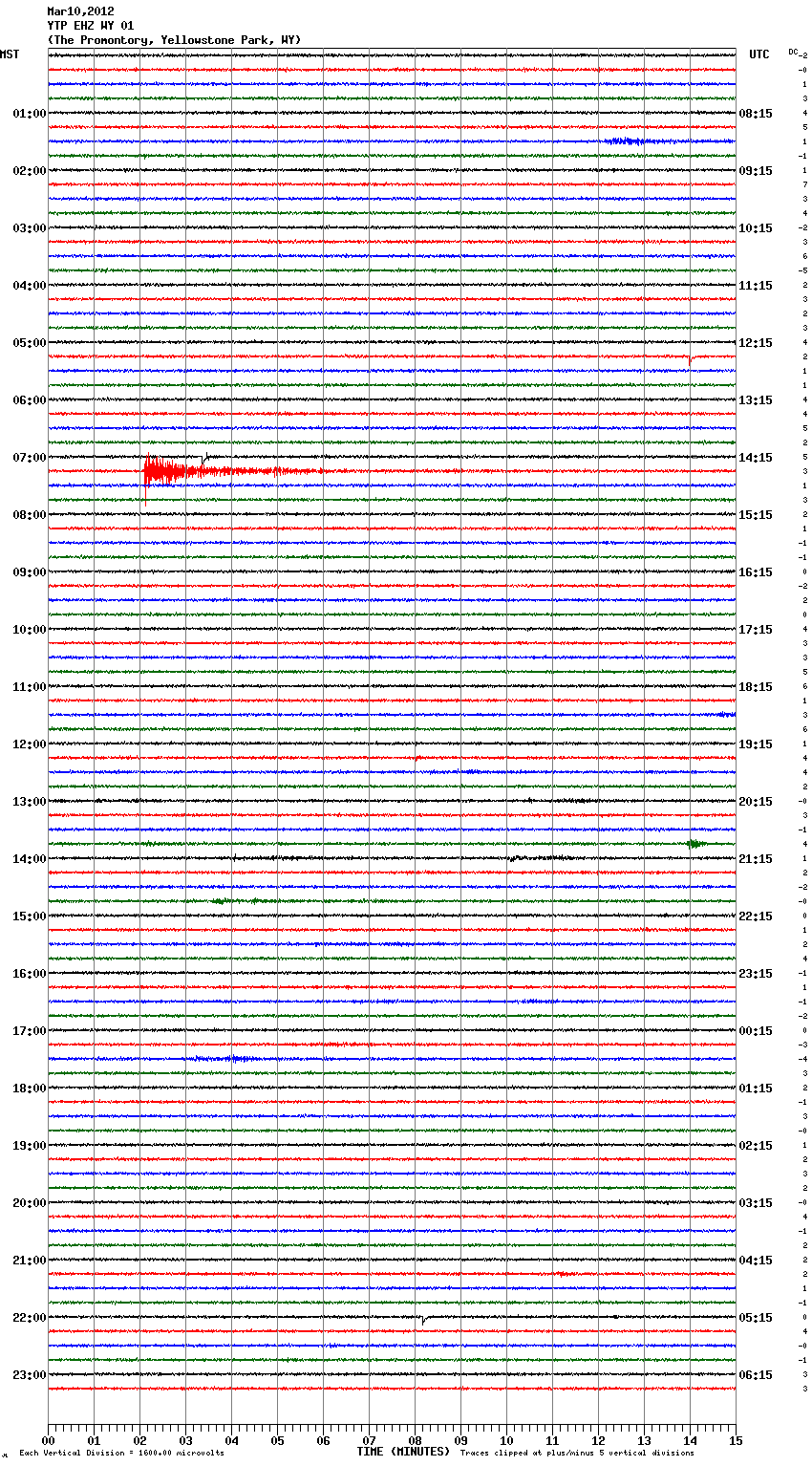This screenshot has width=812, height=1466.
Task: Click the '02:15' UTC time label
Action: pyautogui.click(x=756, y=1146)
